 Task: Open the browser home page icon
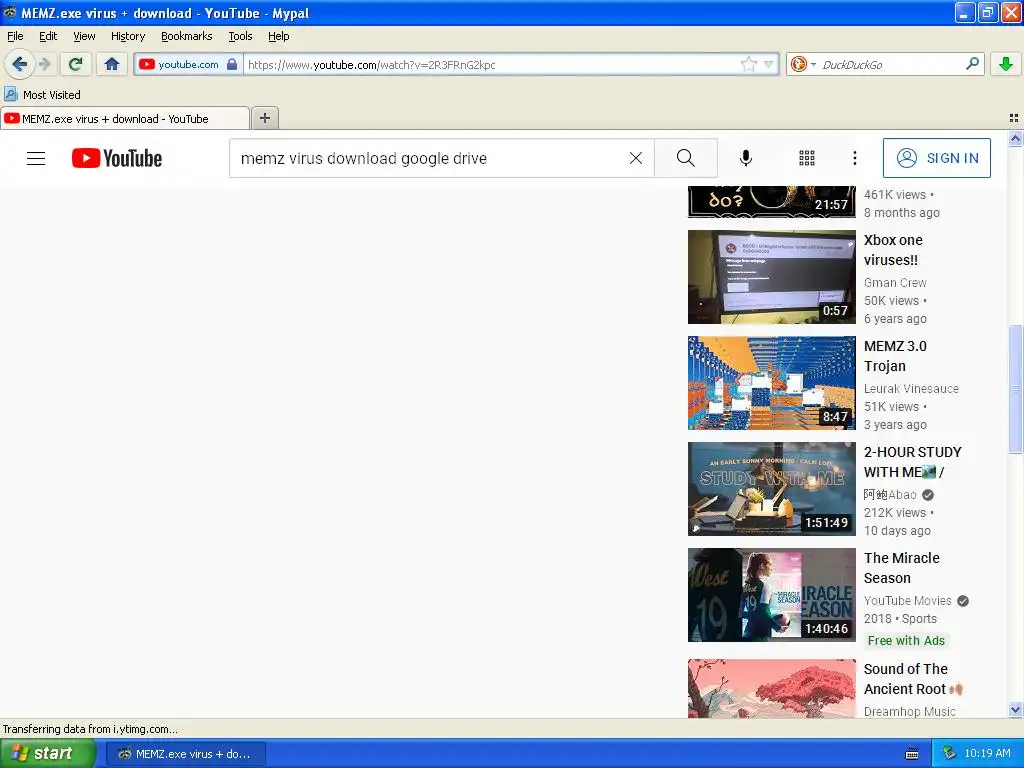tap(112, 64)
